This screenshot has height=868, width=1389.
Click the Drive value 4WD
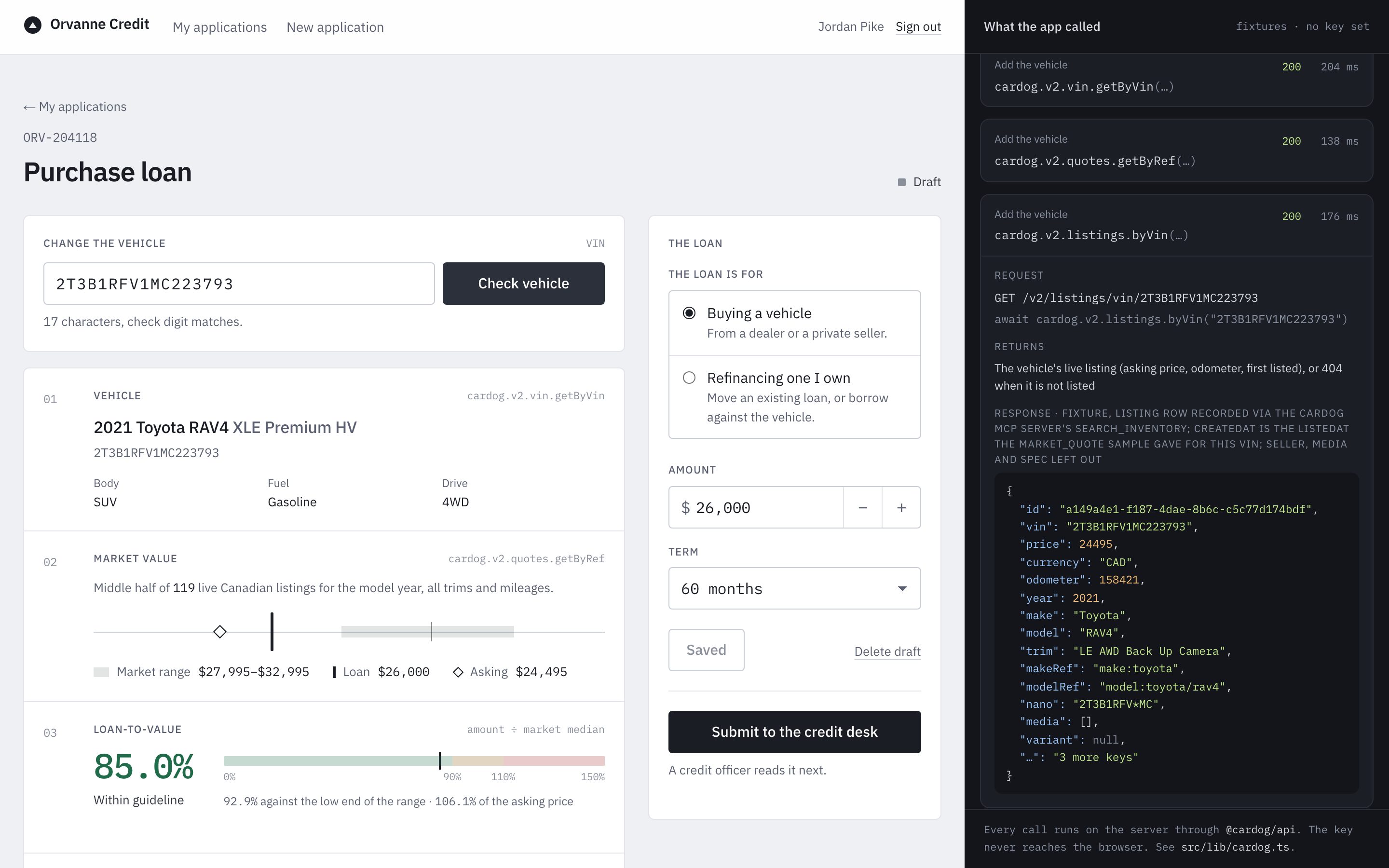[455, 502]
